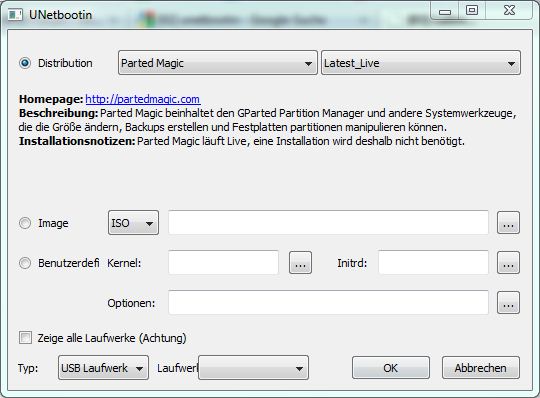This screenshot has height=398, width=540.
Task: Click the Installationsnotizen label text
Action: point(77,141)
